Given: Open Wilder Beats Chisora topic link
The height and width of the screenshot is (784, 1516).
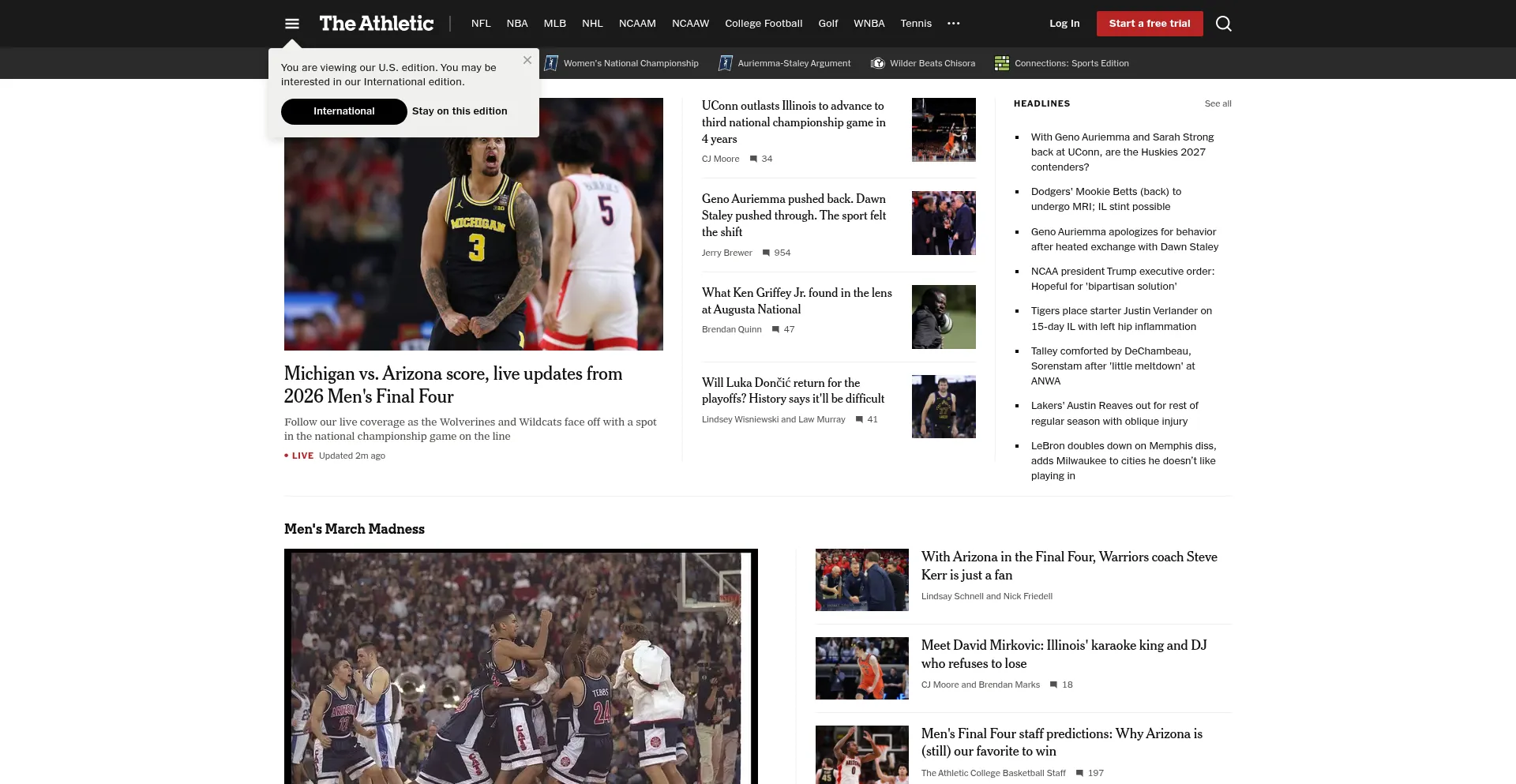Looking at the screenshot, I should pyautogui.click(x=932, y=63).
